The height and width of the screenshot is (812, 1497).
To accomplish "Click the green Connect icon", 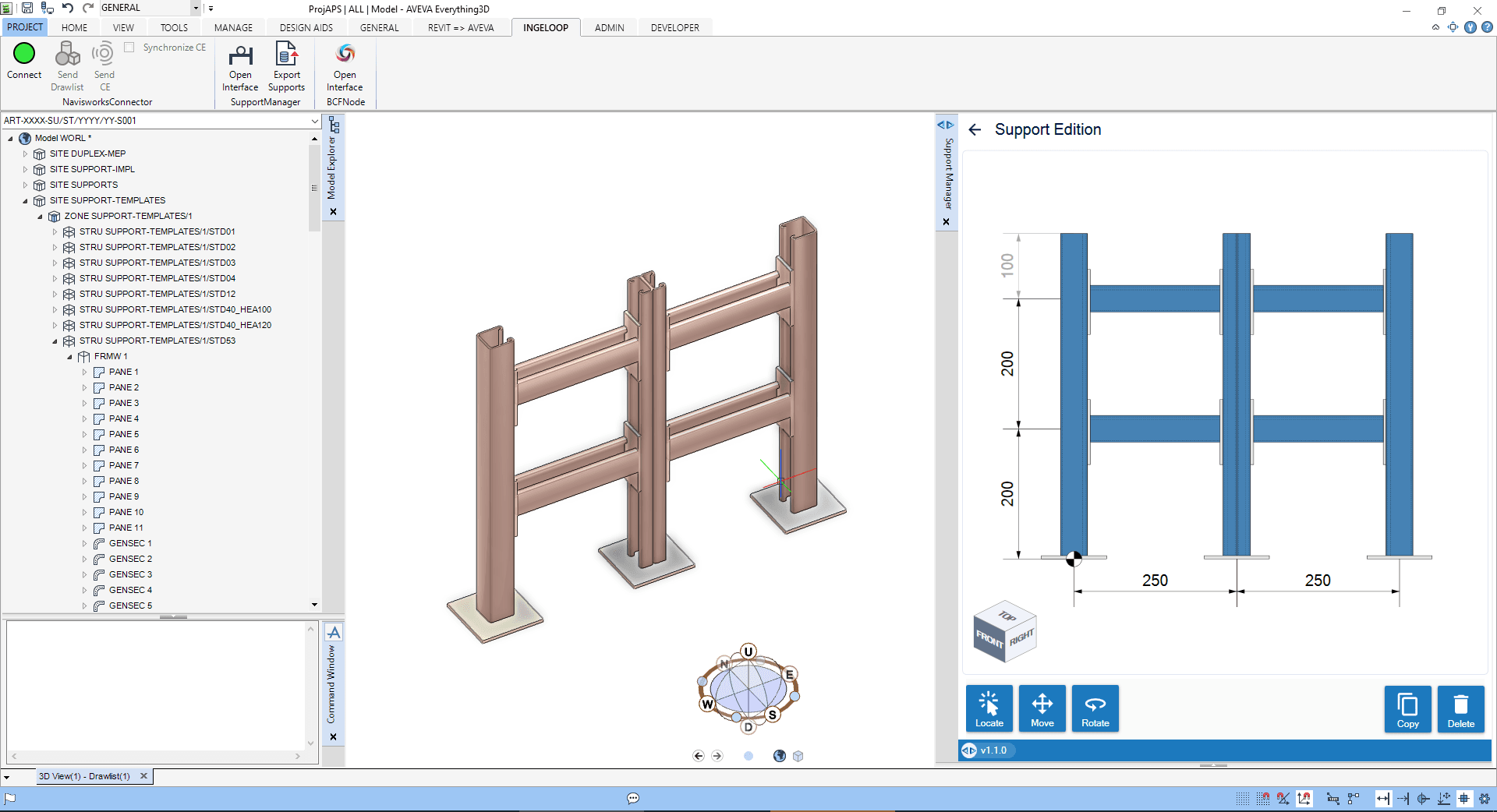I will pyautogui.click(x=24, y=54).
